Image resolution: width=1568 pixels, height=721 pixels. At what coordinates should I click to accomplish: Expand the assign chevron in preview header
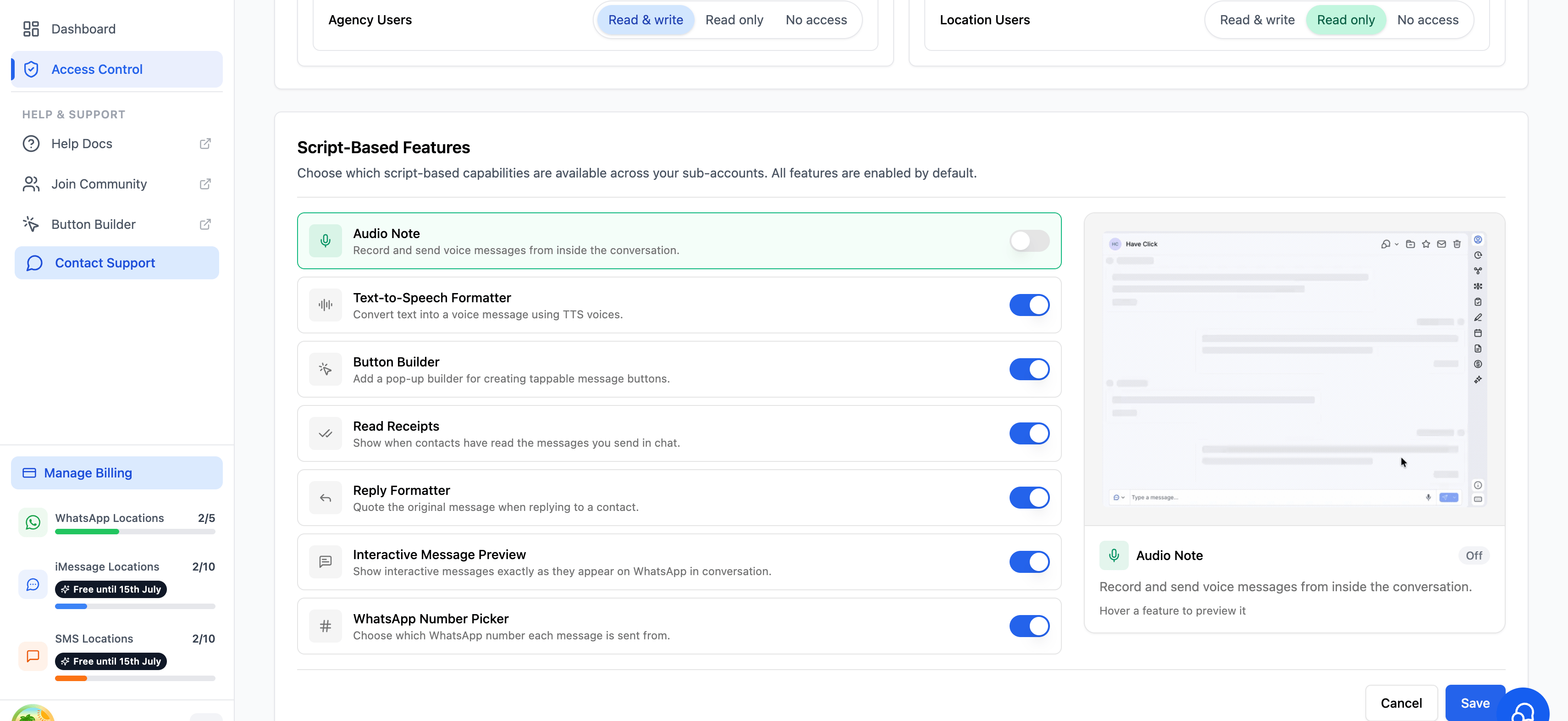1397,244
